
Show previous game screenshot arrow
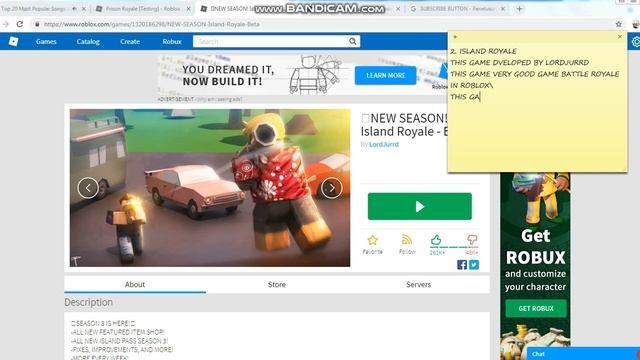[x=88, y=188]
